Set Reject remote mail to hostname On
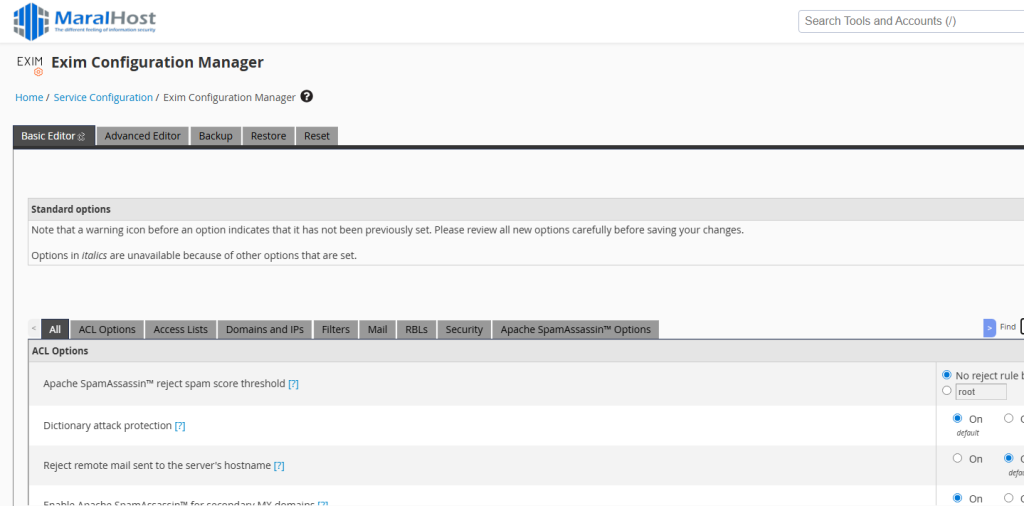Screen dimensions: 1024x506 957,458
